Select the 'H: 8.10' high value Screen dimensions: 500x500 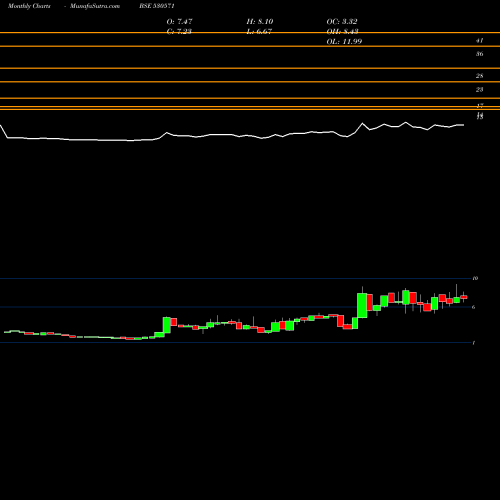(260, 22)
